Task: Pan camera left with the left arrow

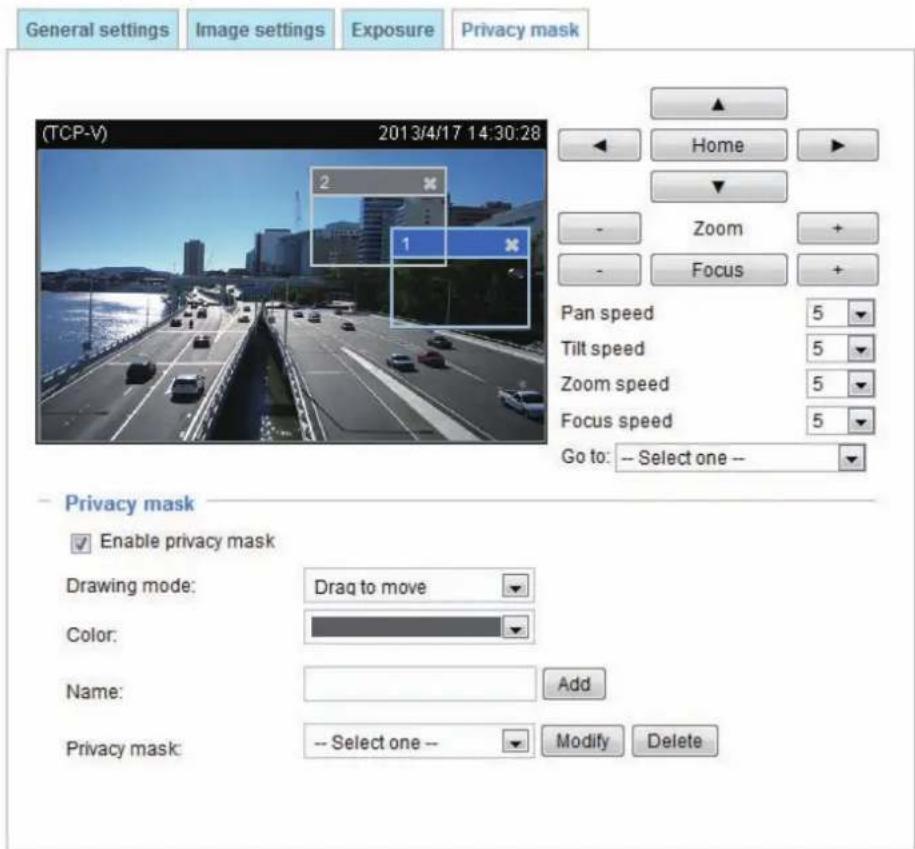Action: click(x=599, y=145)
